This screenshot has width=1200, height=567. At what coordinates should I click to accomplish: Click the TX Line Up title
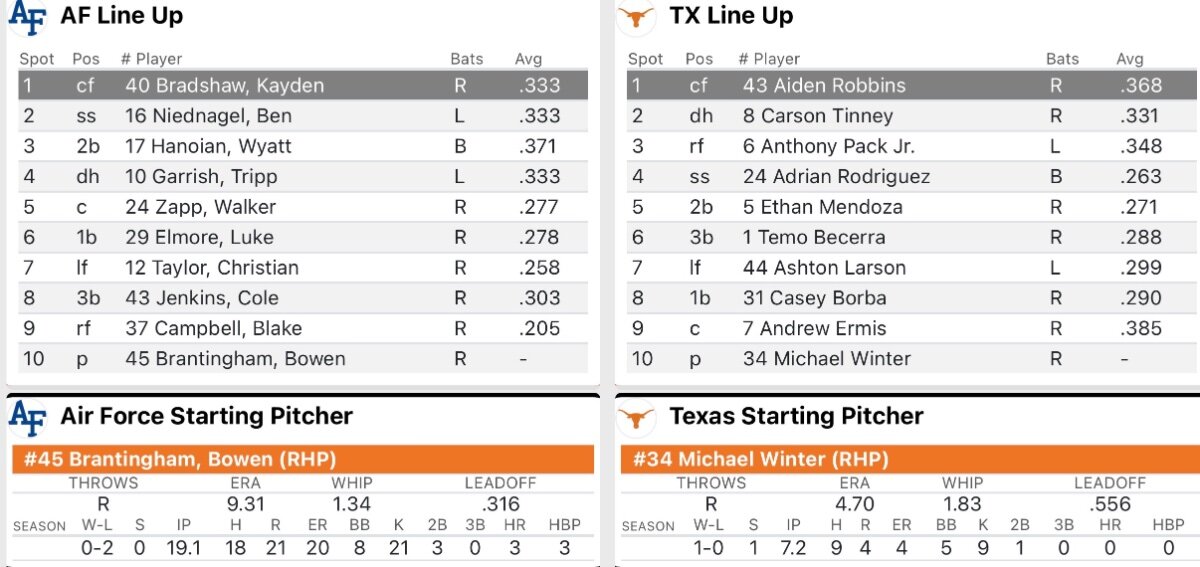tap(731, 17)
